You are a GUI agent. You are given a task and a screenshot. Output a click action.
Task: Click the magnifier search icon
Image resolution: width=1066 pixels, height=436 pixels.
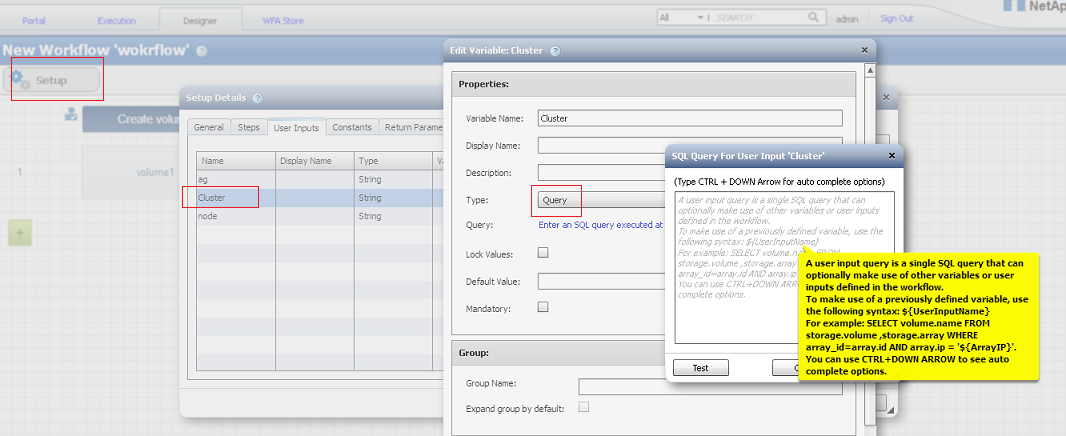click(813, 17)
